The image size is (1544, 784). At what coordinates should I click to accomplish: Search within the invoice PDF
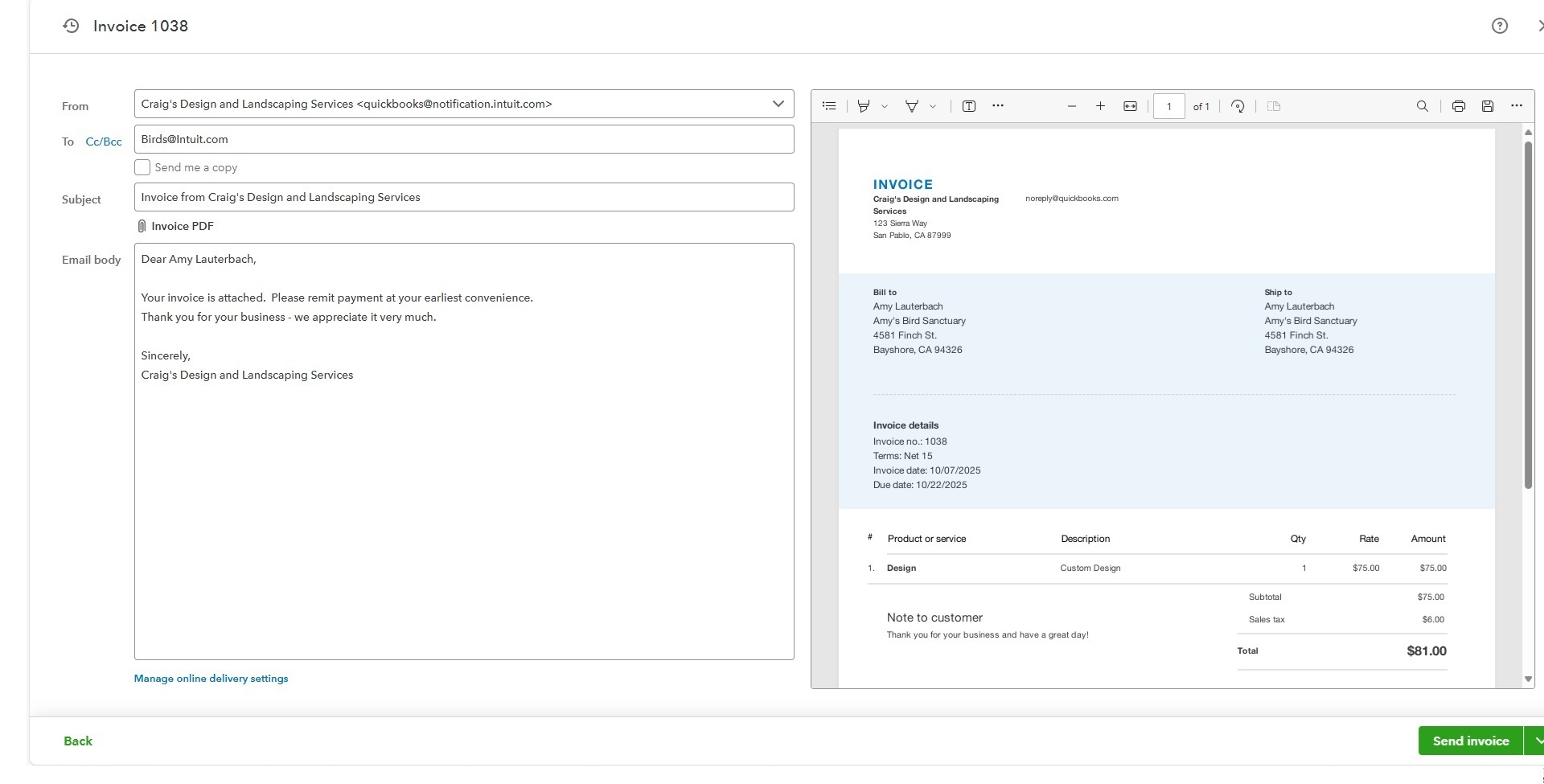click(x=1422, y=106)
